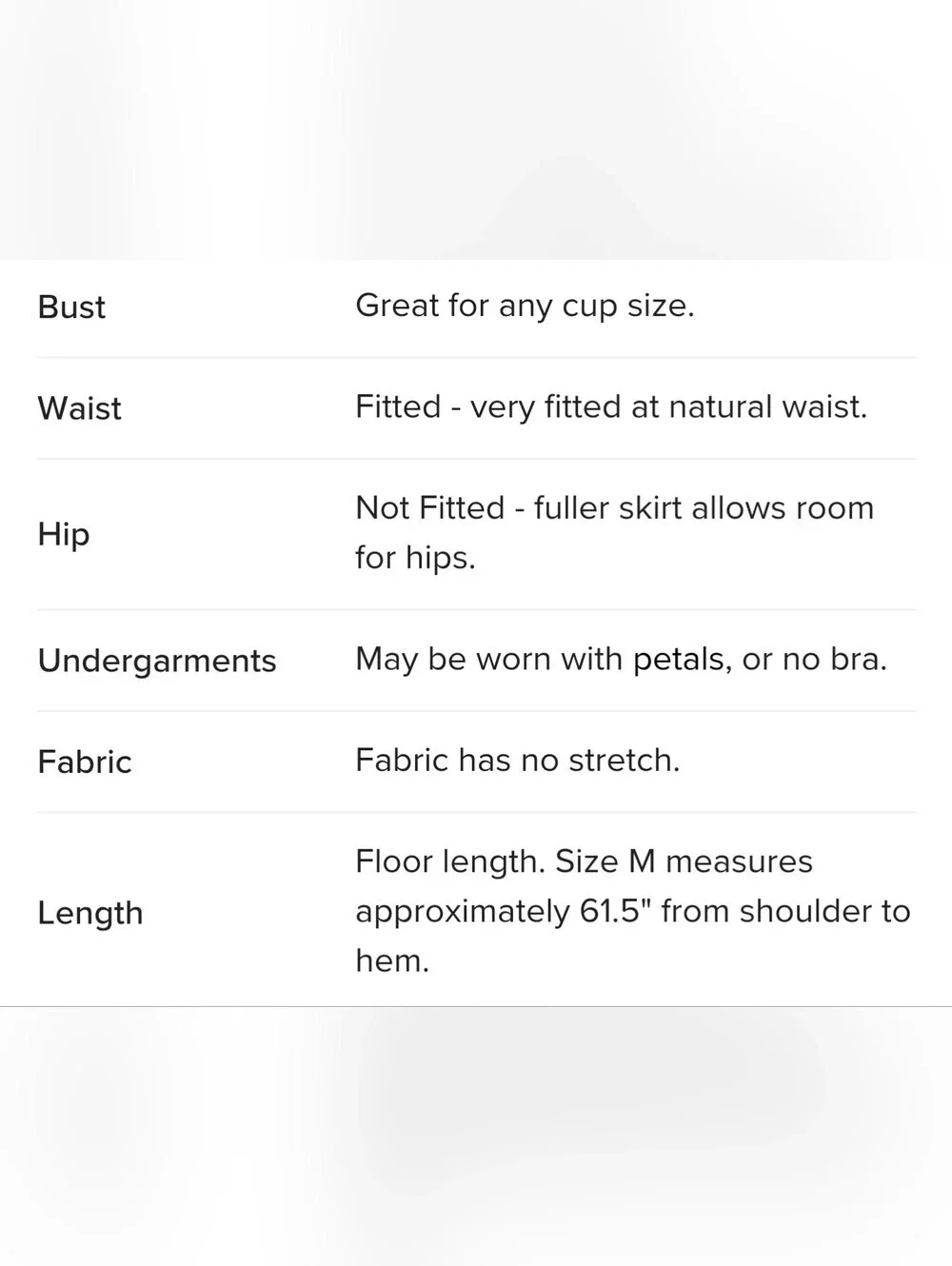Click 'Fabric has no stretch.' text
The image size is (952, 1266).
click(x=518, y=760)
